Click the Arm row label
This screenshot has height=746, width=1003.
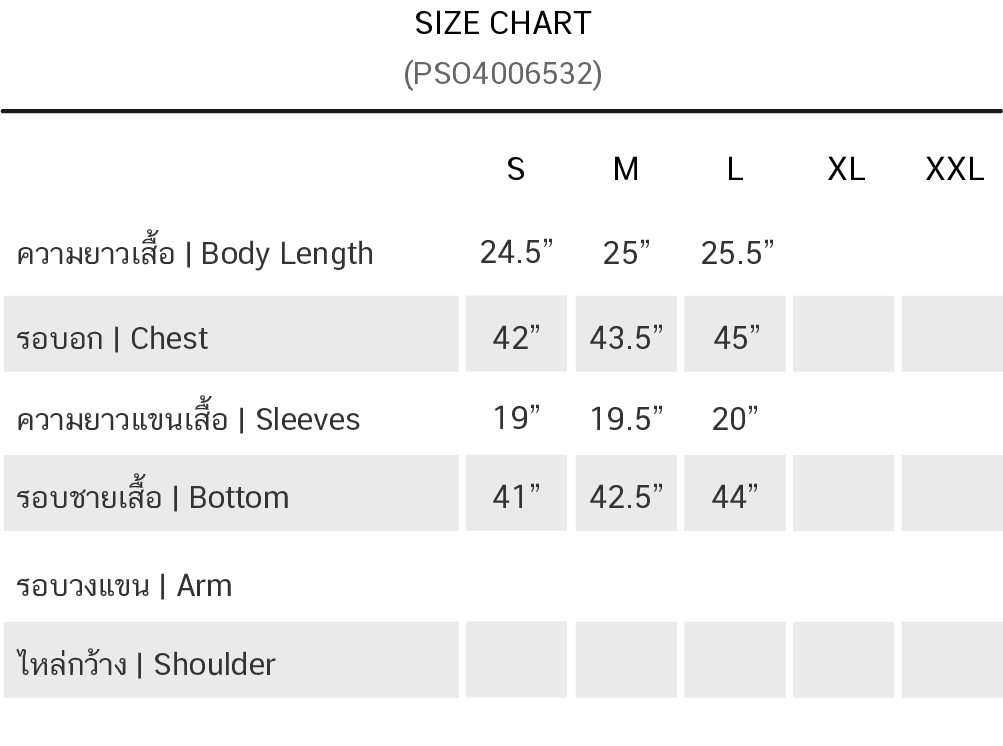pyautogui.click(x=124, y=585)
